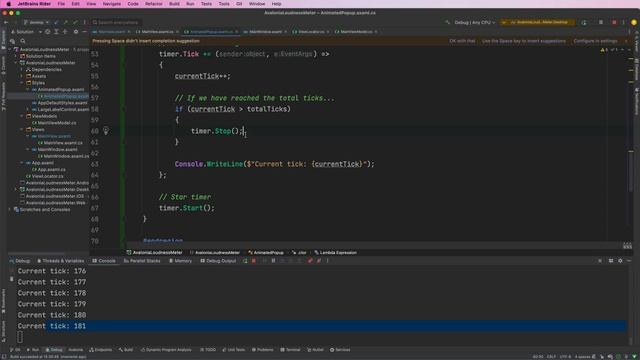Expand the Assets folder
This screenshot has height=360, width=640.
pyautogui.click(x=22, y=76)
